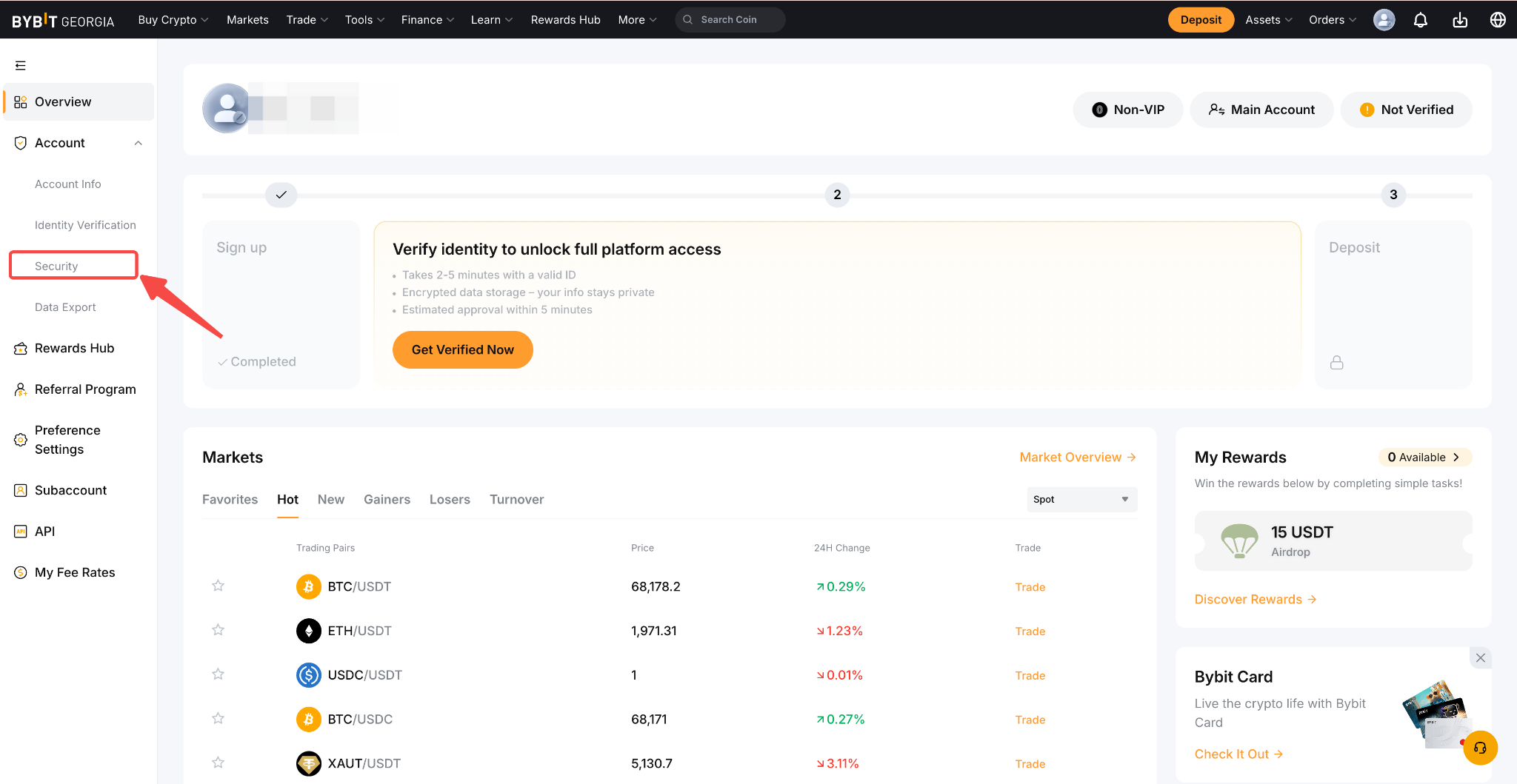Click the app download icon in header
Viewport: 1517px width, 784px height.
1459,20
